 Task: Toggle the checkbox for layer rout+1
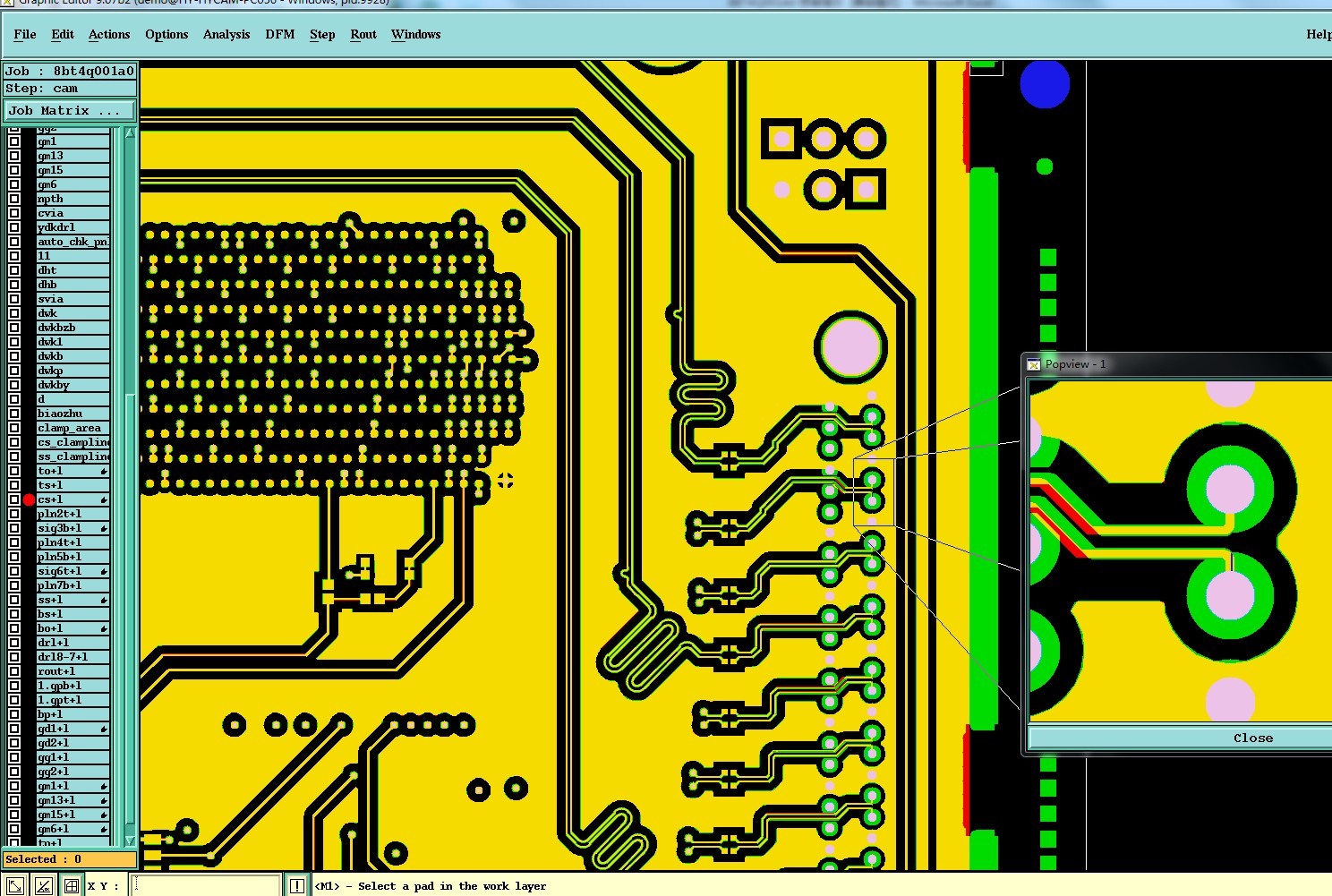pos(14,671)
